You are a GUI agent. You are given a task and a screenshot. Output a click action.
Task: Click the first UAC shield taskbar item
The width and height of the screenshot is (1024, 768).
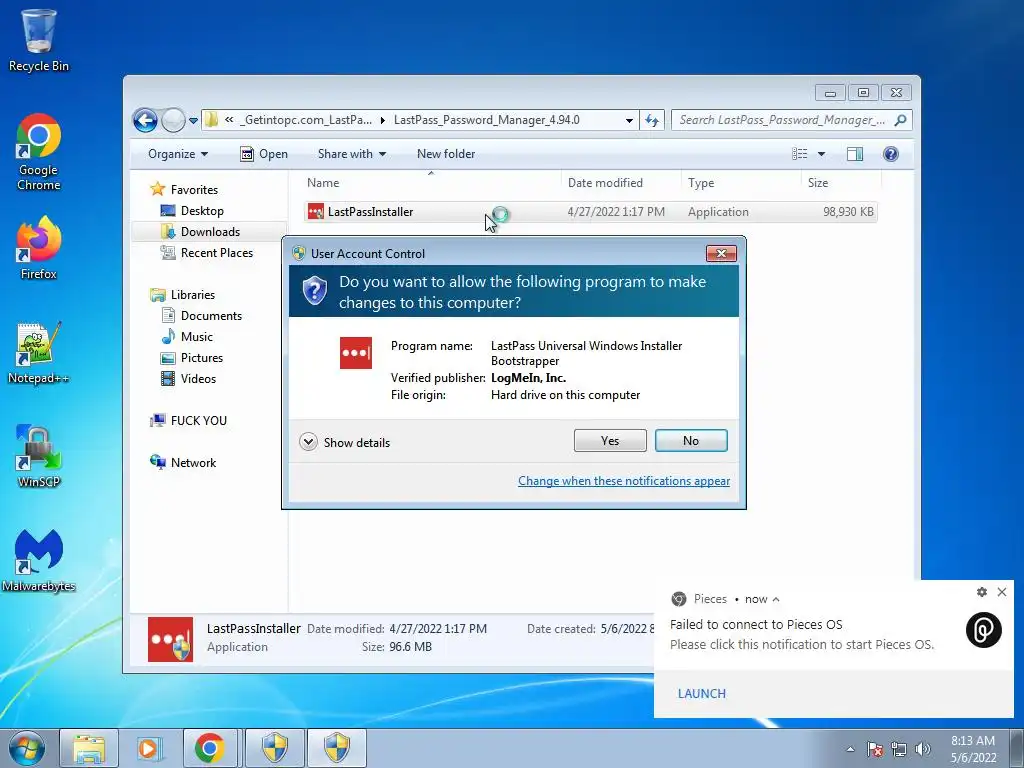275,748
